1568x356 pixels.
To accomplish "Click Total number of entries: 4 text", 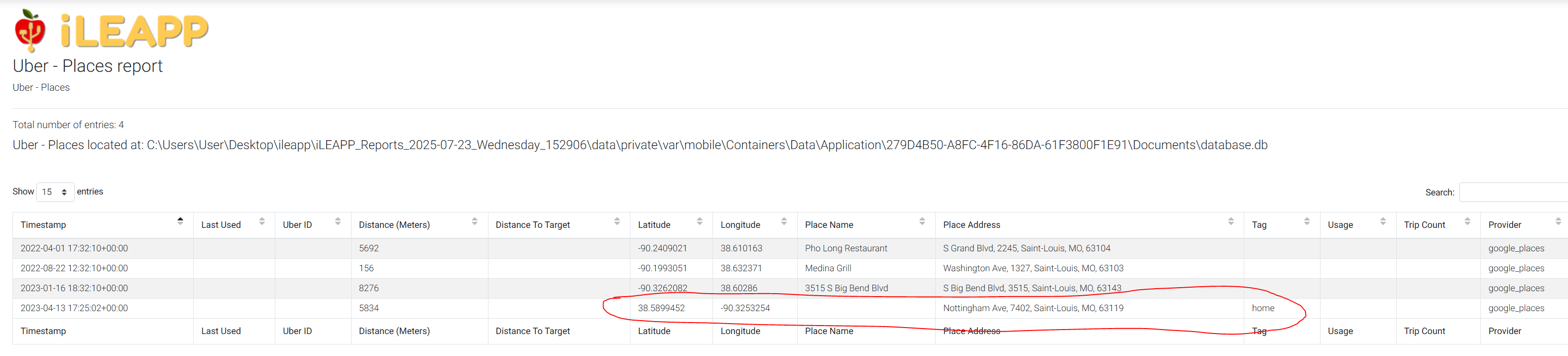I will tap(68, 125).
